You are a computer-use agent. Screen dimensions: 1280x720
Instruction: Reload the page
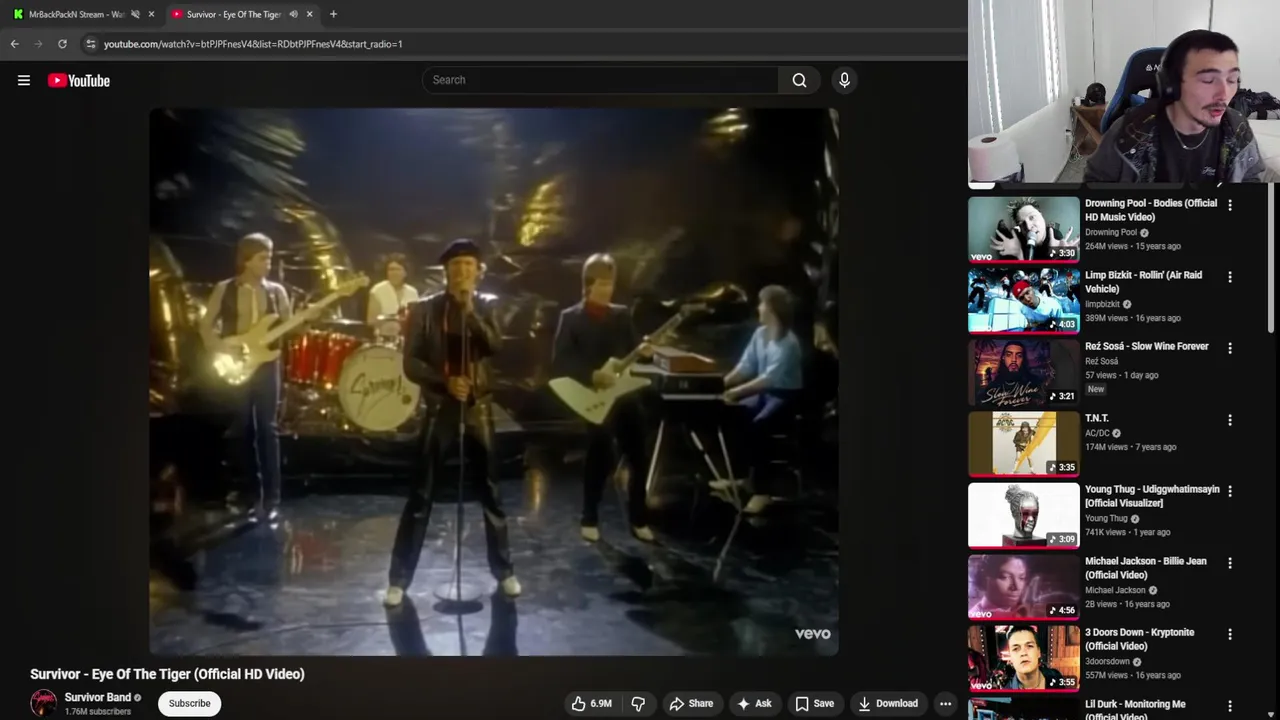pyautogui.click(x=62, y=44)
